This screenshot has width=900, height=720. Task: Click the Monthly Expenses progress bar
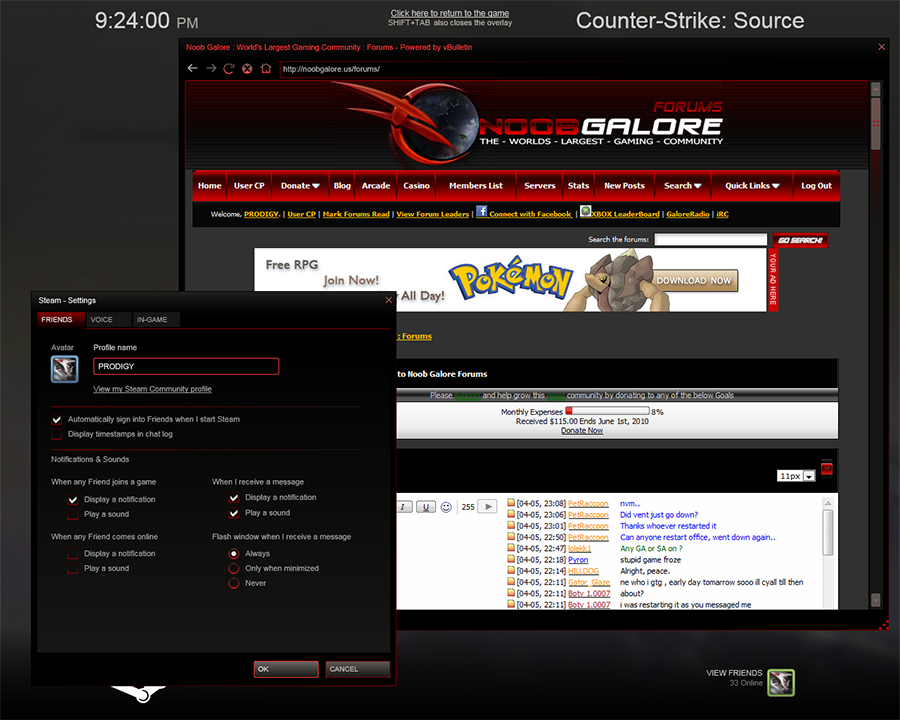[x=607, y=411]
